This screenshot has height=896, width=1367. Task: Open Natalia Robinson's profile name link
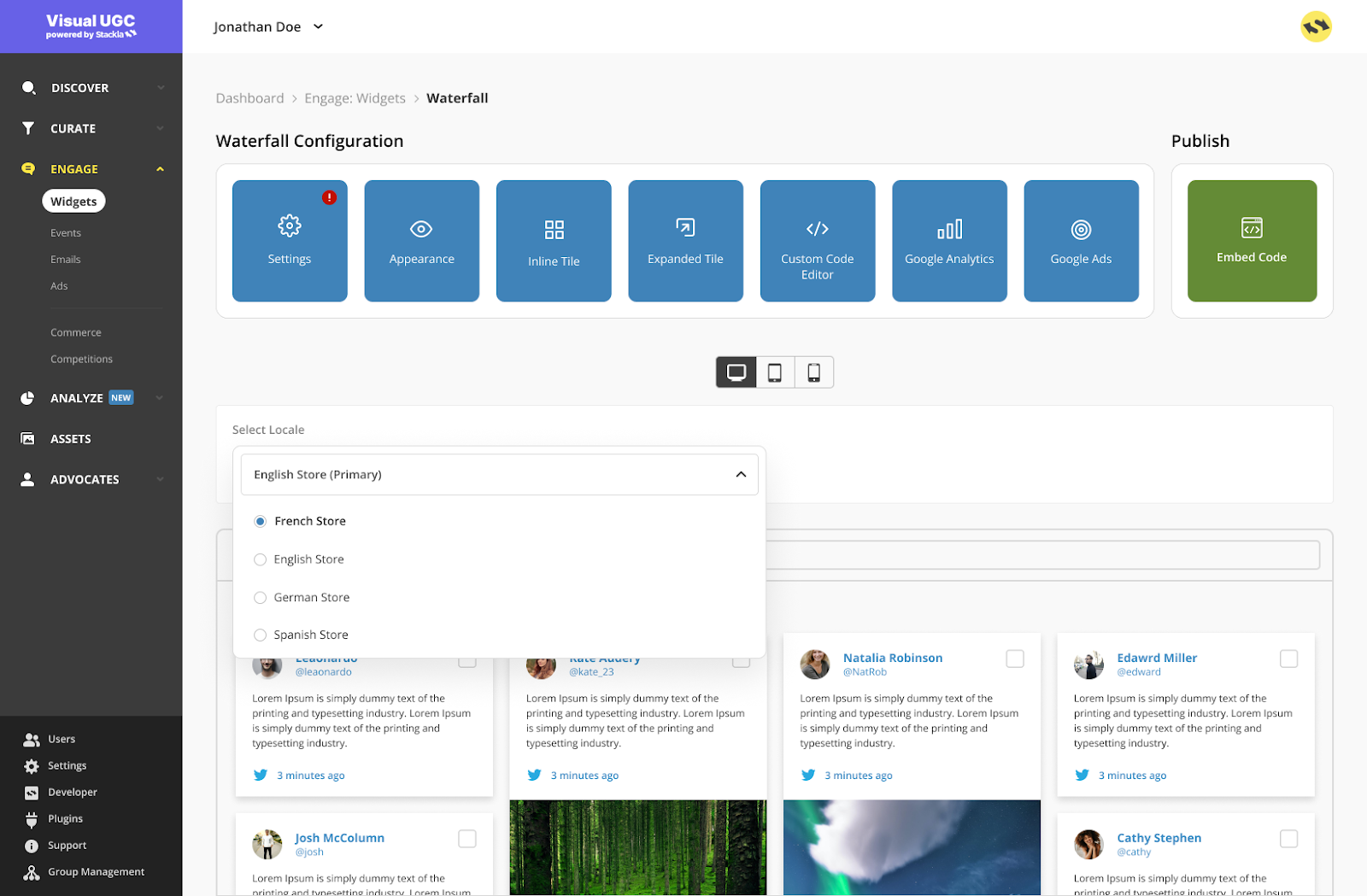[x=893, y=658]
